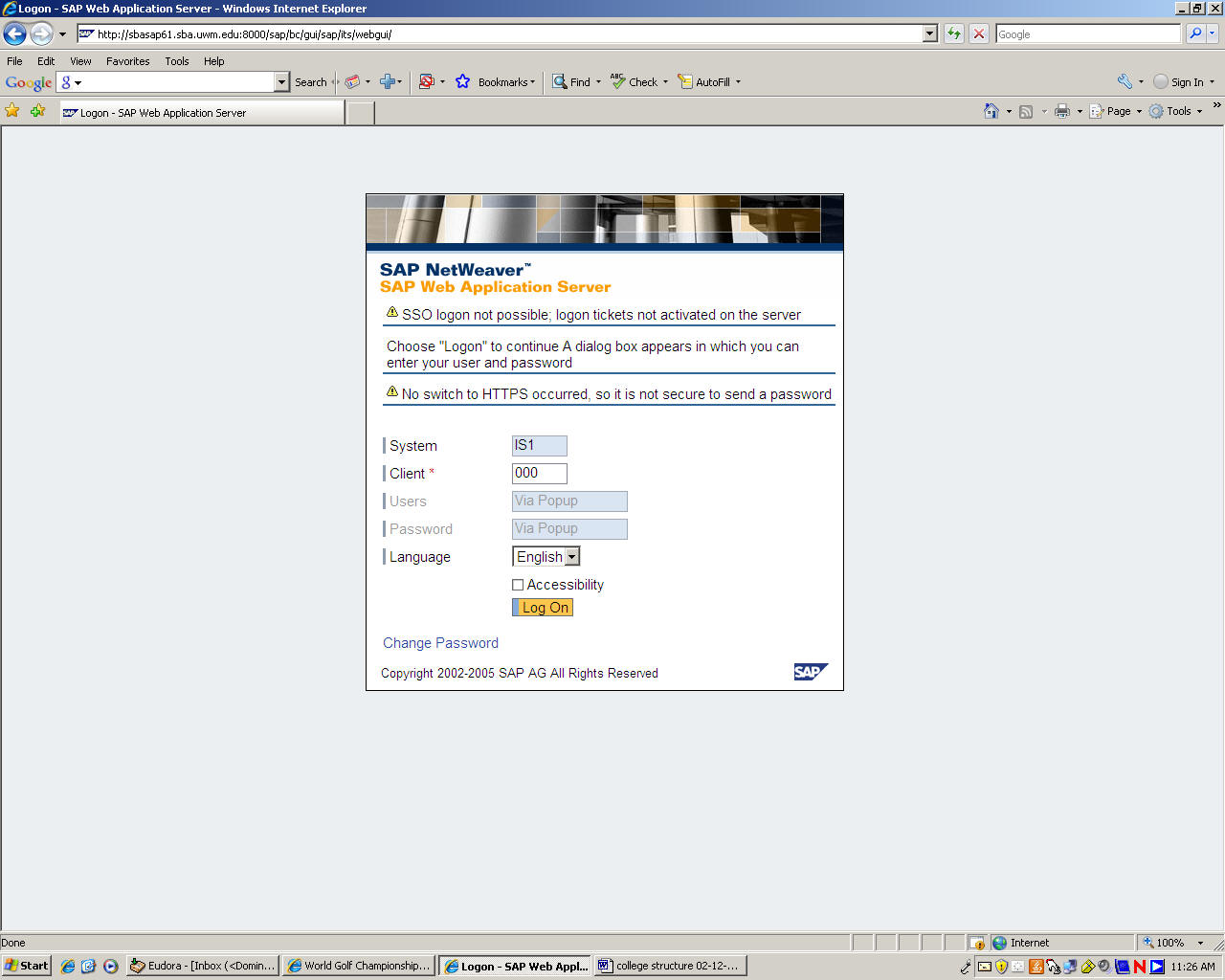Click the spell Check button
The image size is (1225, 980).
click(x=638, y=82)
